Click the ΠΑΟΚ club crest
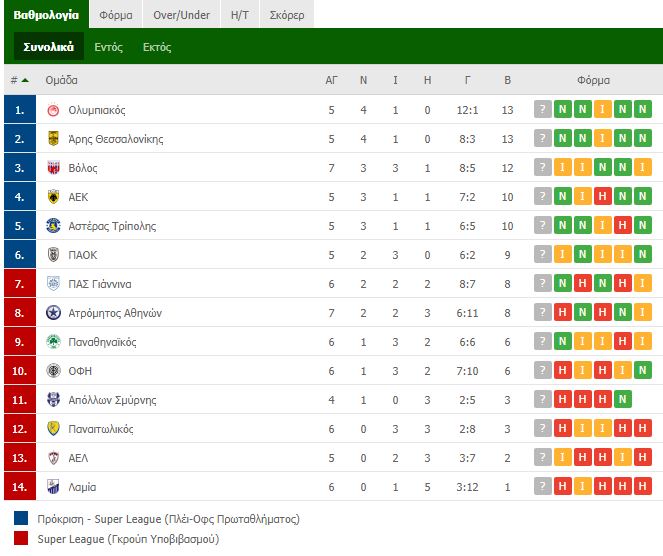663x556 pixels. (x=53, y=255)
